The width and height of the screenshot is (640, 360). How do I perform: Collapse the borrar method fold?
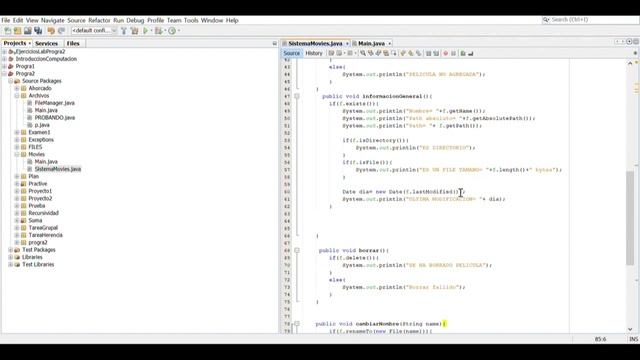coord(297,250)
